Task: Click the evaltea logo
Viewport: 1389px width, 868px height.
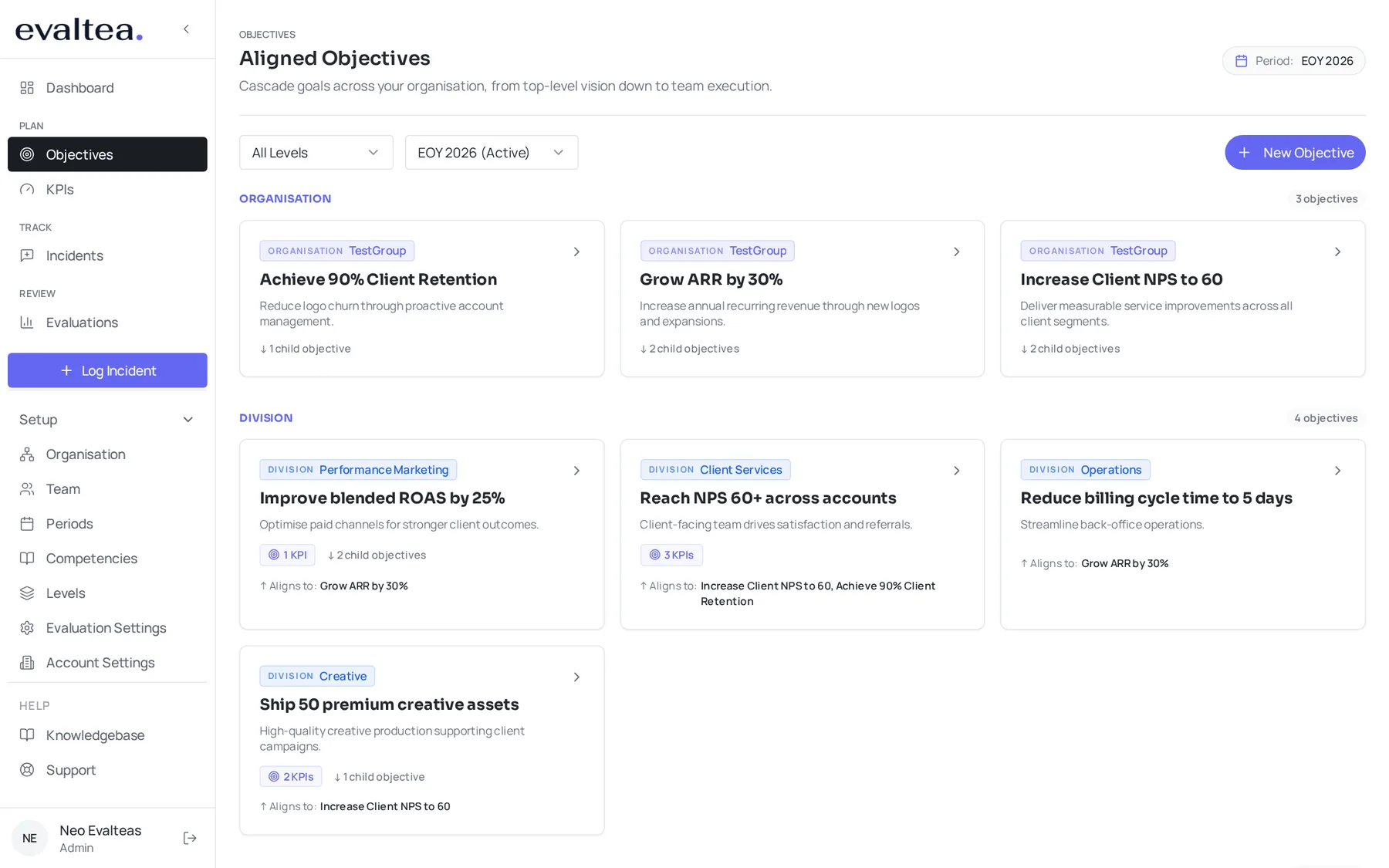Action: (79, 30)
